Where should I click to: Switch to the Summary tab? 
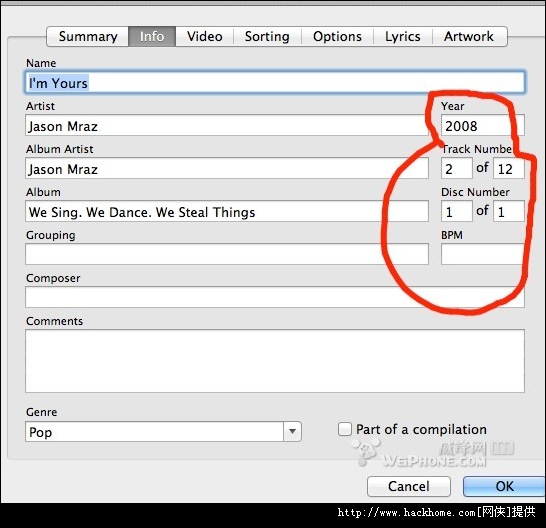[x=88, y=36]
